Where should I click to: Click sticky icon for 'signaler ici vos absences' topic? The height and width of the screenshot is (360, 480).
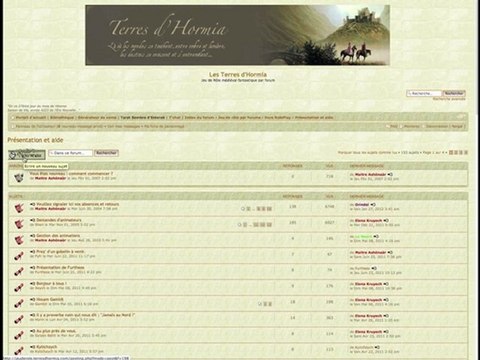click(x=19, y=208)
